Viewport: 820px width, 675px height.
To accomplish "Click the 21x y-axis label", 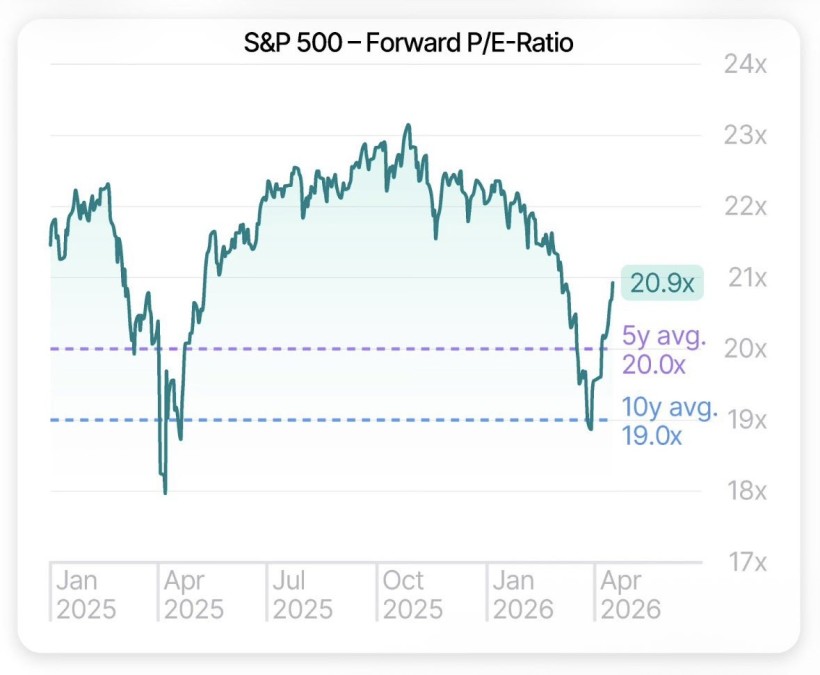I will 745,278.
